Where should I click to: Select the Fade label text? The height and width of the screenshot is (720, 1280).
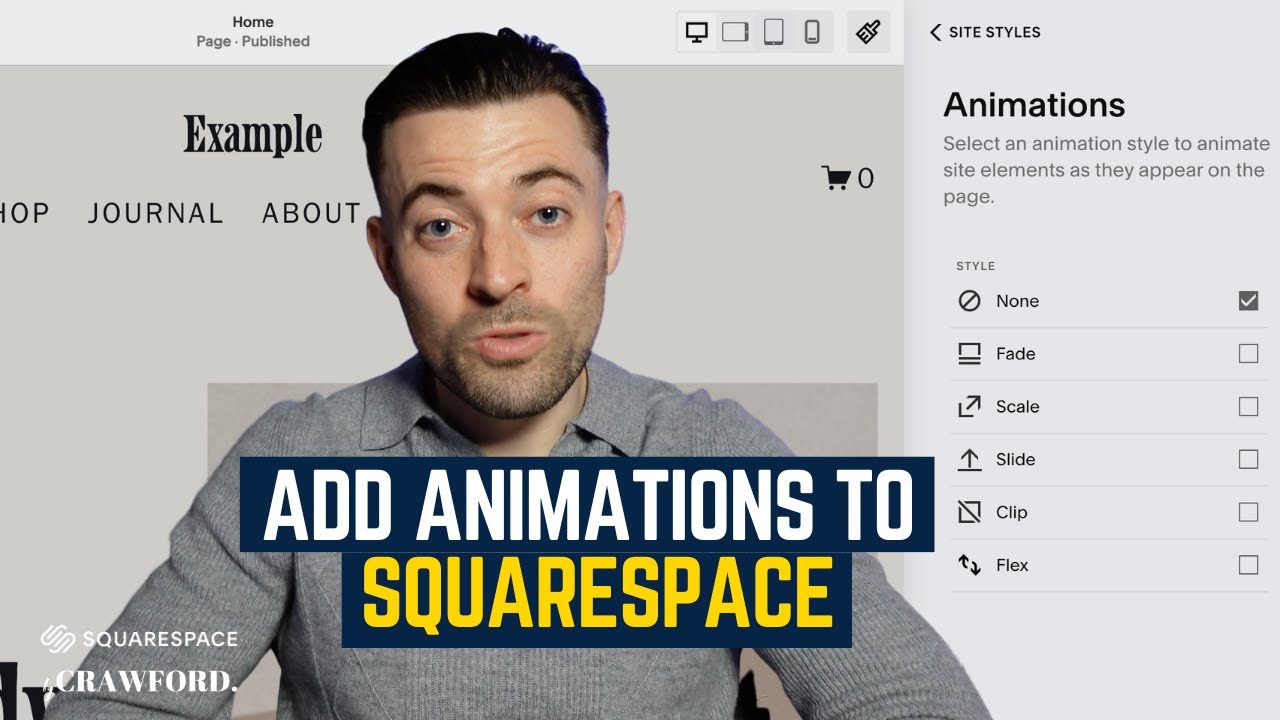tap(1015, 354)
